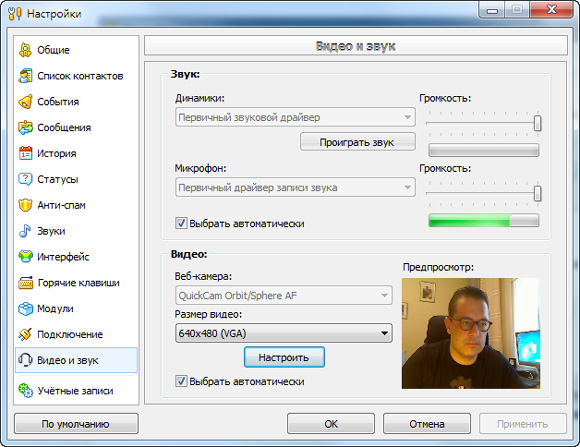Toggle video Выбрать автоматически checkbox

(181, 381)
